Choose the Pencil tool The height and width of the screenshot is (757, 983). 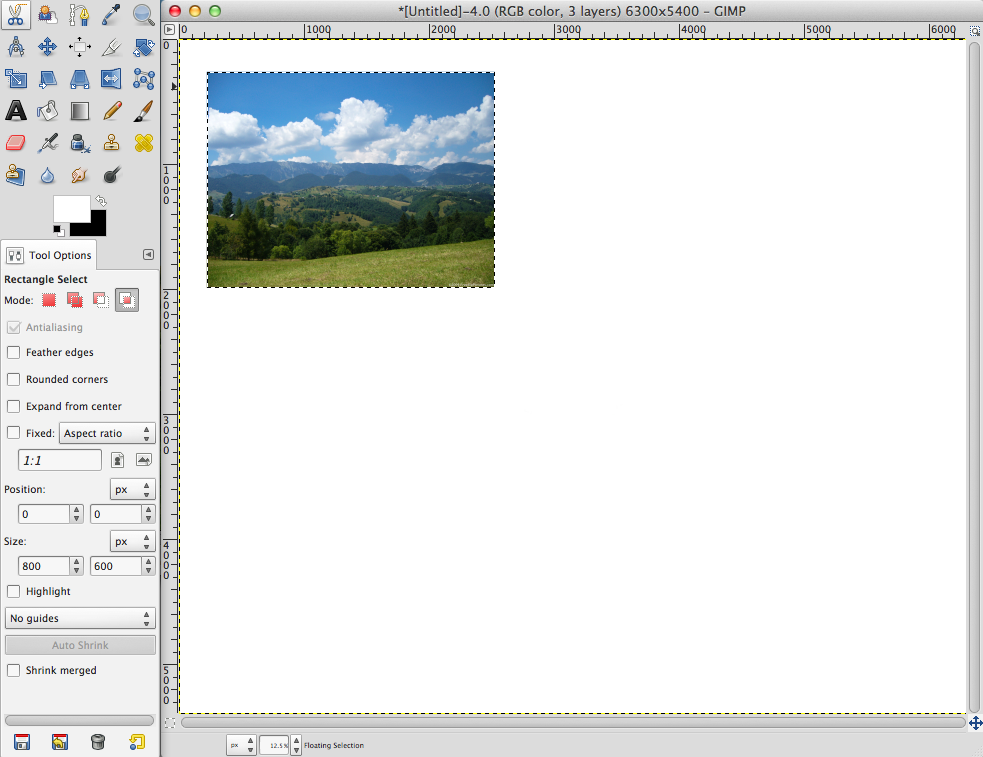[x=112, y=111]
